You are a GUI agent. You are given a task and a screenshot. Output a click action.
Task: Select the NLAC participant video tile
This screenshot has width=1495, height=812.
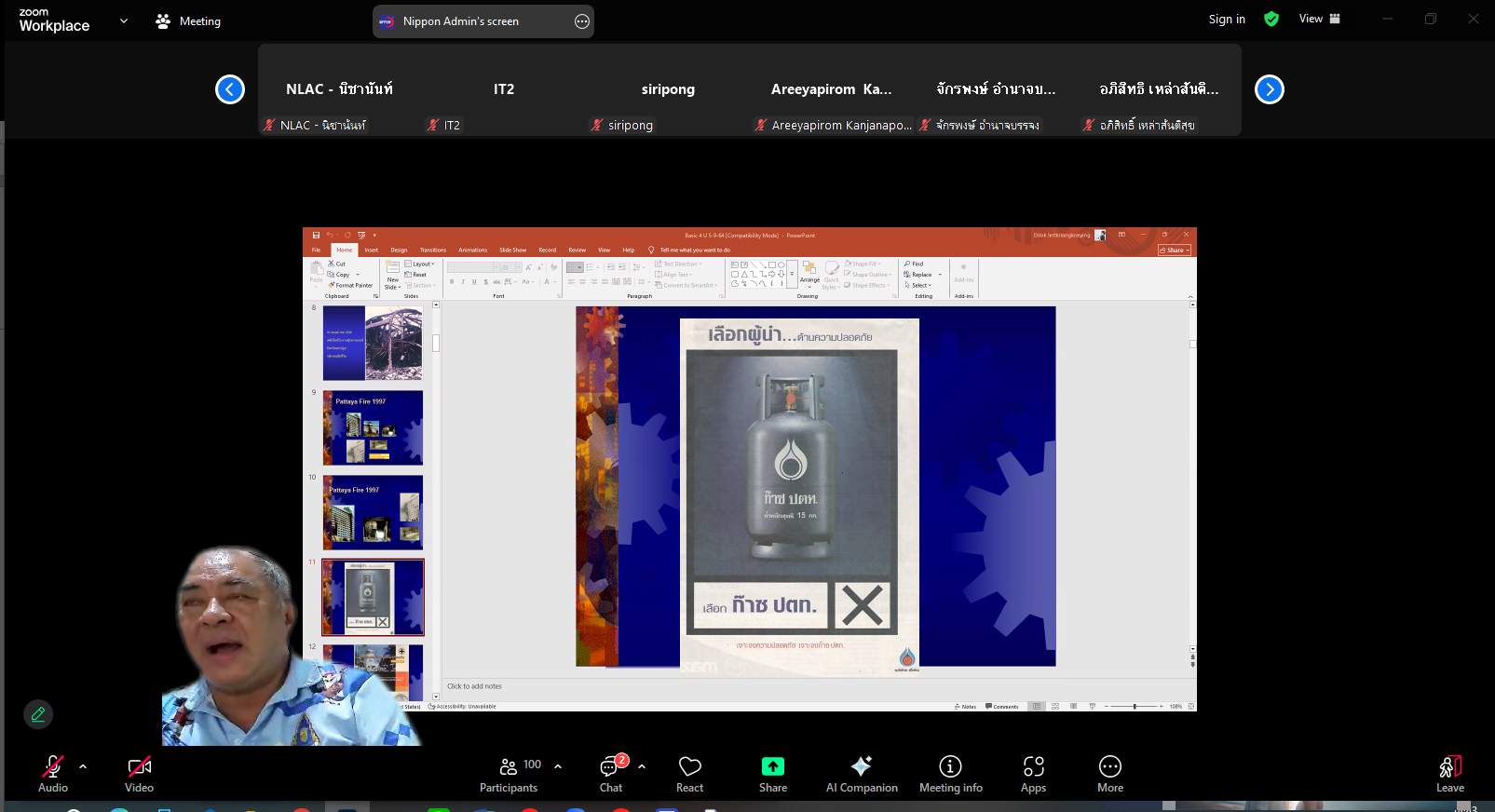tap(340, 89)
